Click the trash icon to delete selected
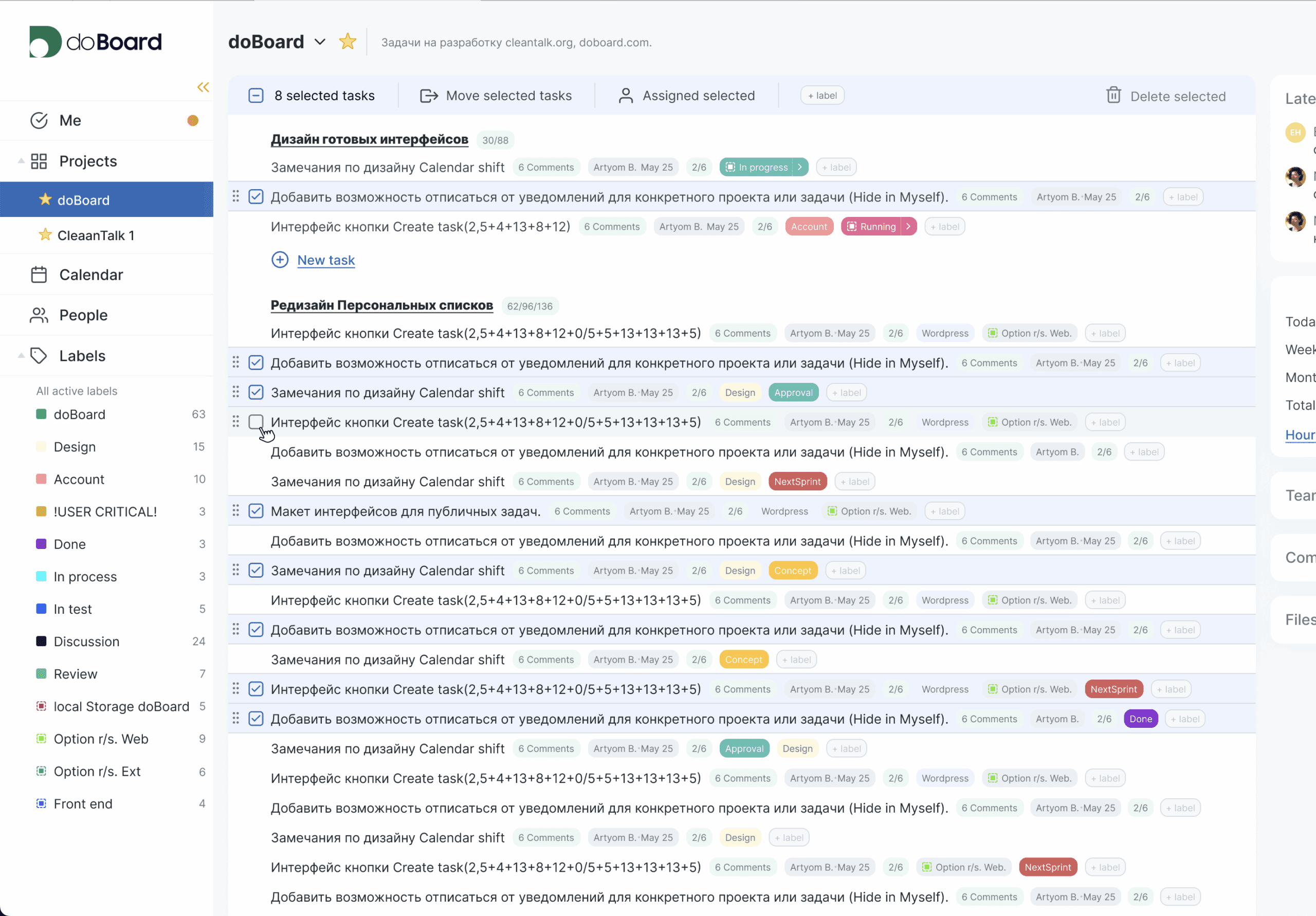The width and height of the screenshot is (1316, 916). (x=1113, y=95)
